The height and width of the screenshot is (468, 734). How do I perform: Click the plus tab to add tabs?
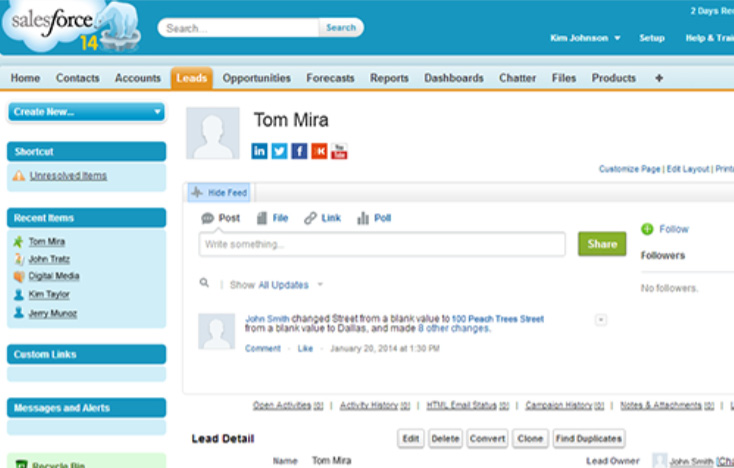coord(659,78)
